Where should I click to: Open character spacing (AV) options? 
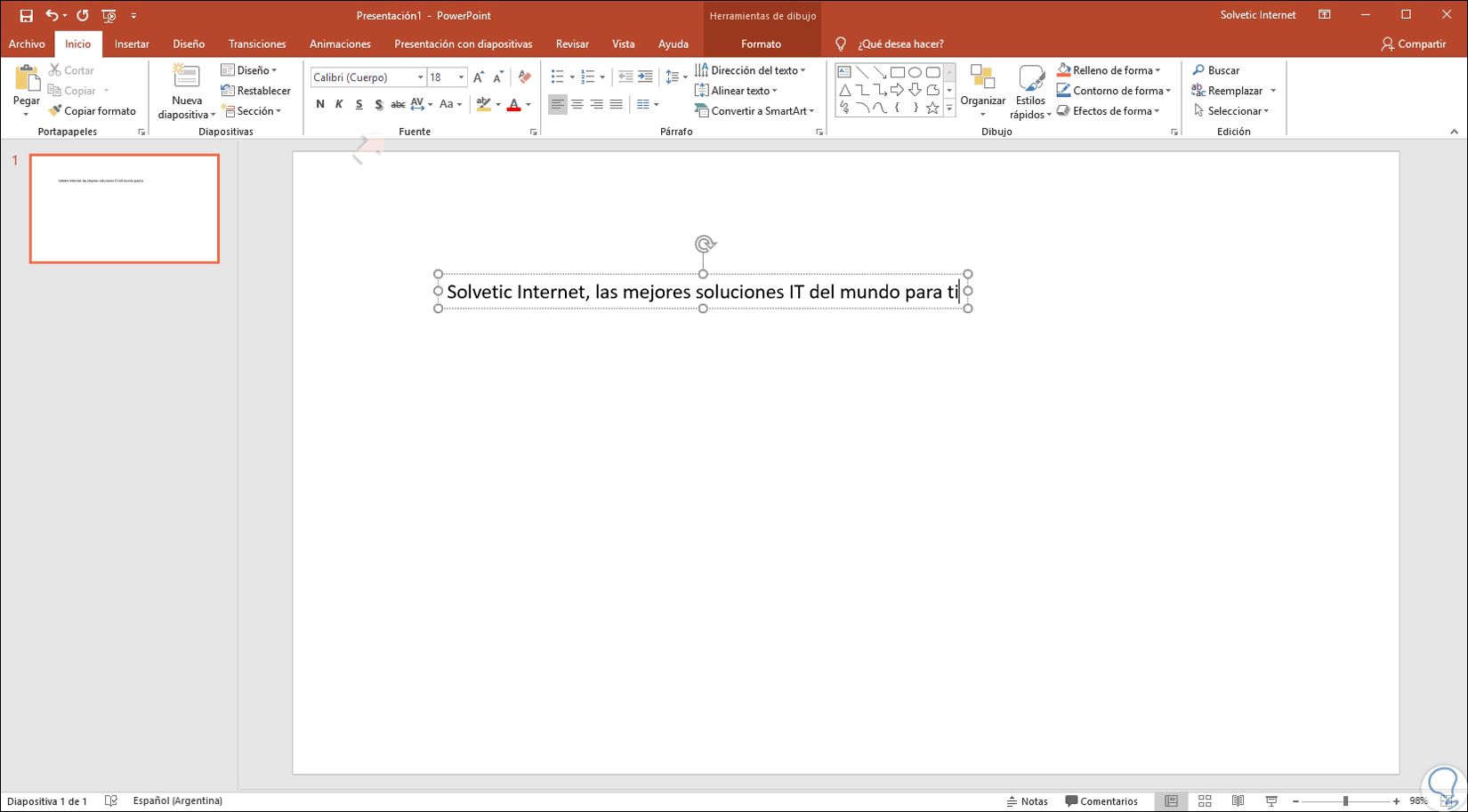point(421,105)
